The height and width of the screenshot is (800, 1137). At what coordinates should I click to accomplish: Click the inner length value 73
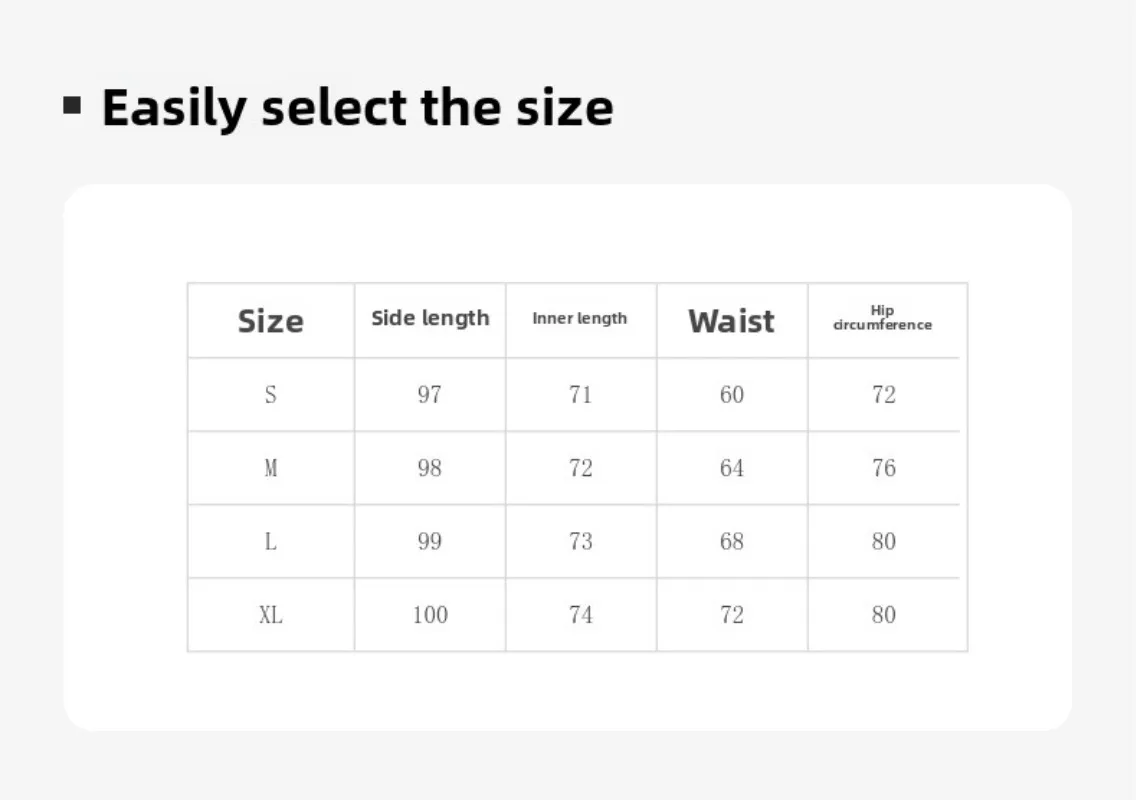tap(580, 541)
